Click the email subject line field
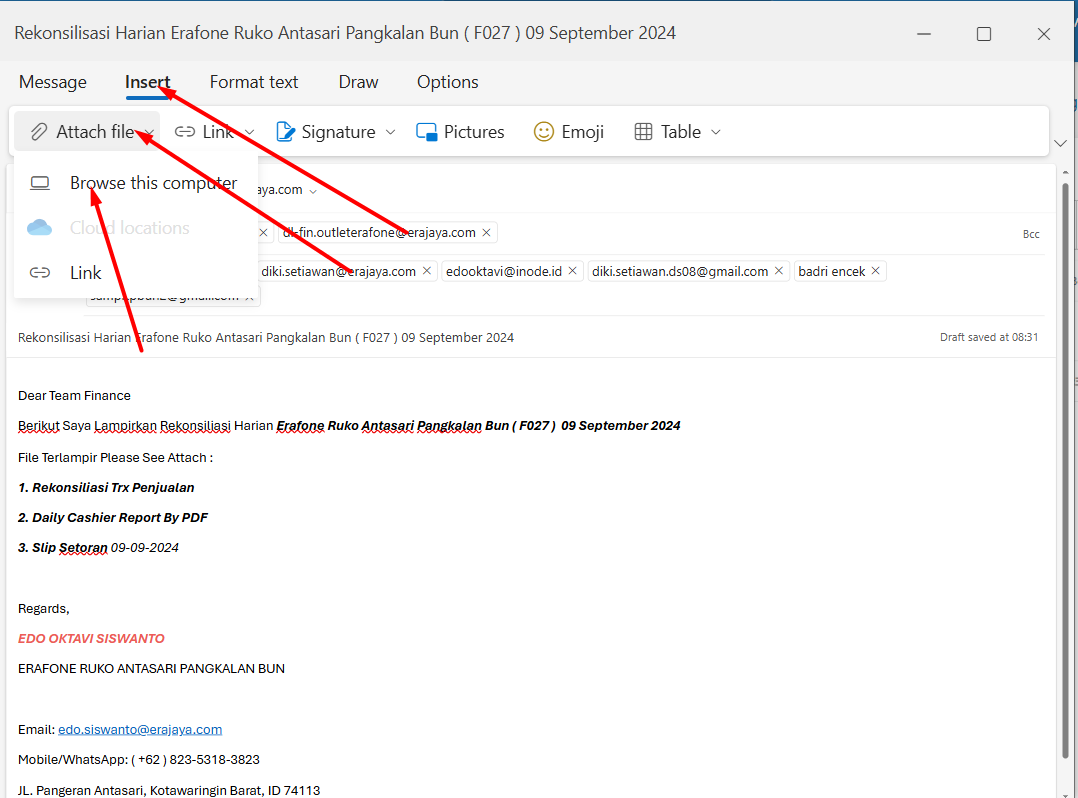Viewport: 1078px width, 798px height. click(400, 338)
